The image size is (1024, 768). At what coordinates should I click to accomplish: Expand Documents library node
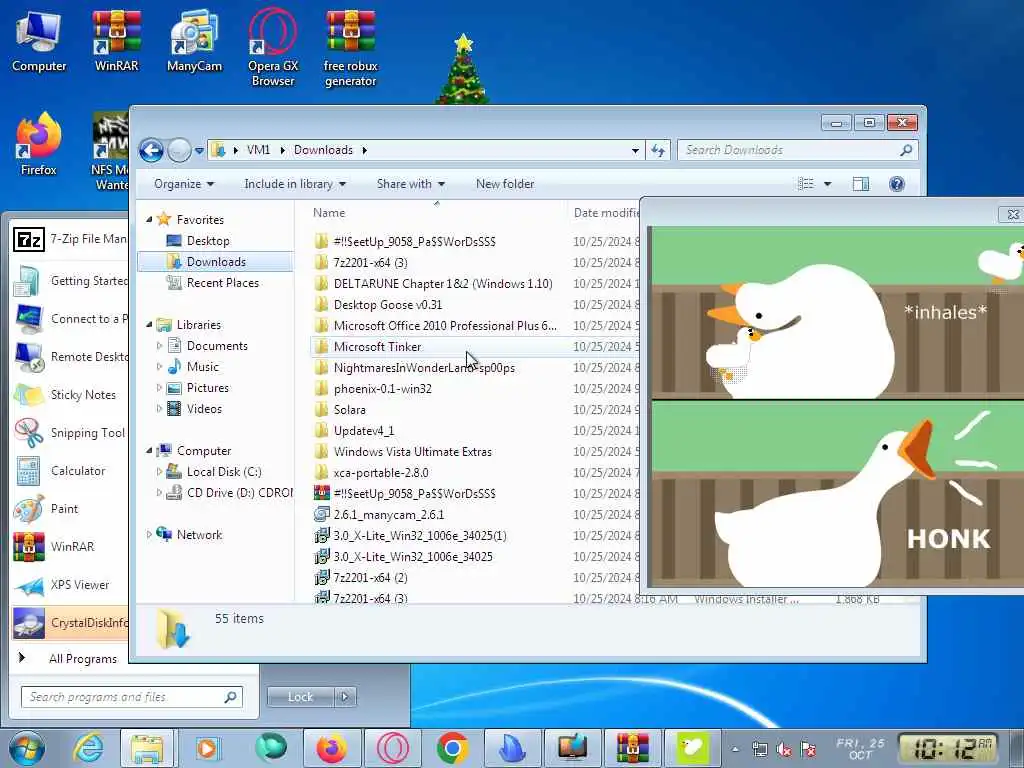pyautogui.click(x=159, y=345)
